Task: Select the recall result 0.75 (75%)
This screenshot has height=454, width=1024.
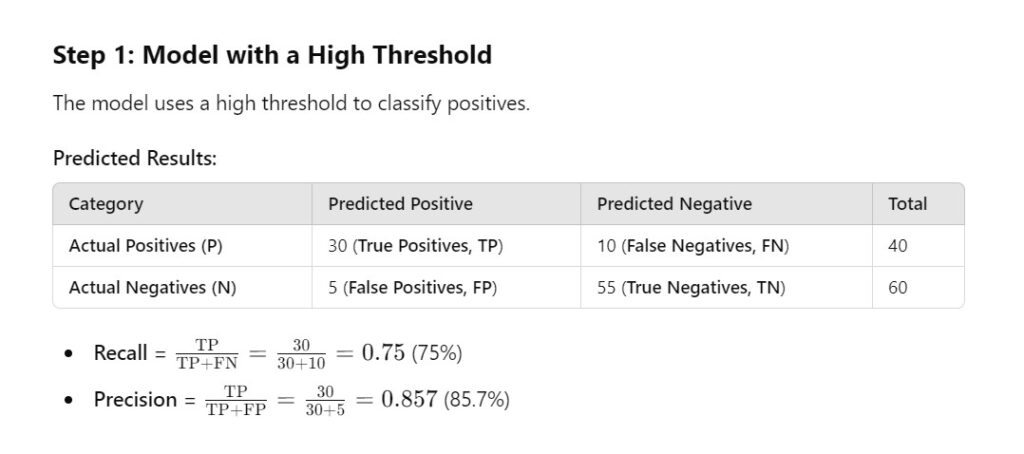Action: click(411, 353)
